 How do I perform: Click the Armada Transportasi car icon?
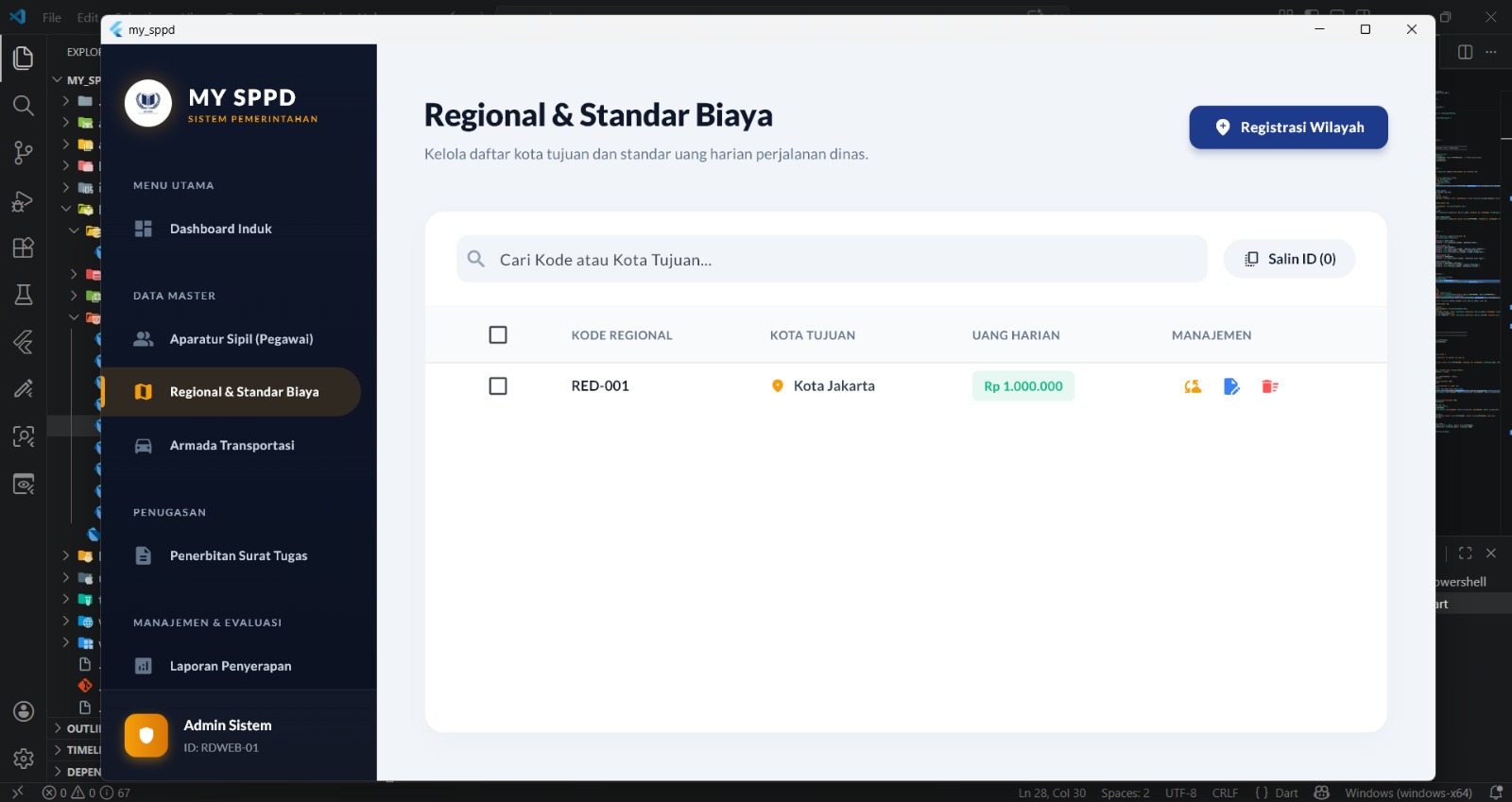(144, 446)
